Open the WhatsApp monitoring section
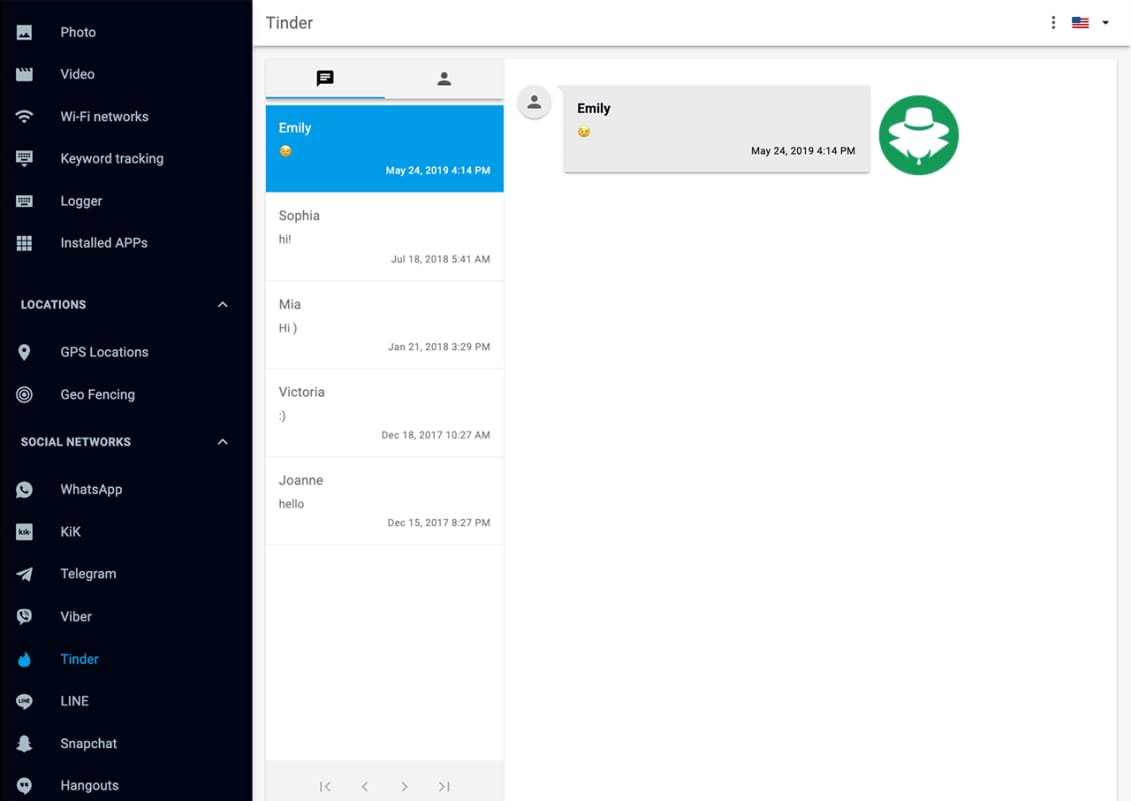This screenshot has height=801, width=1131. point(24,489)
